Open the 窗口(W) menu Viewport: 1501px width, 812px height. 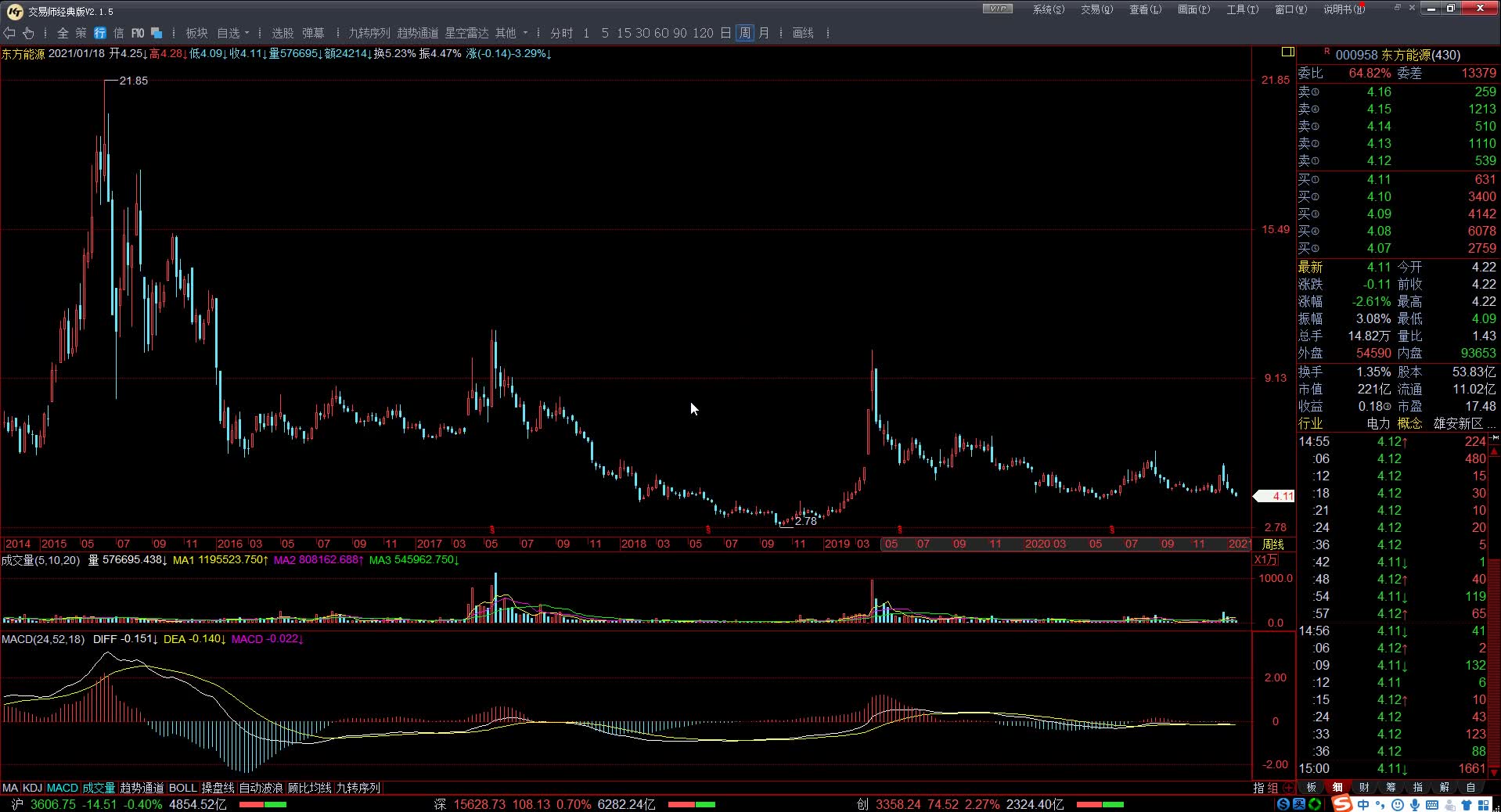(1291, 9)
